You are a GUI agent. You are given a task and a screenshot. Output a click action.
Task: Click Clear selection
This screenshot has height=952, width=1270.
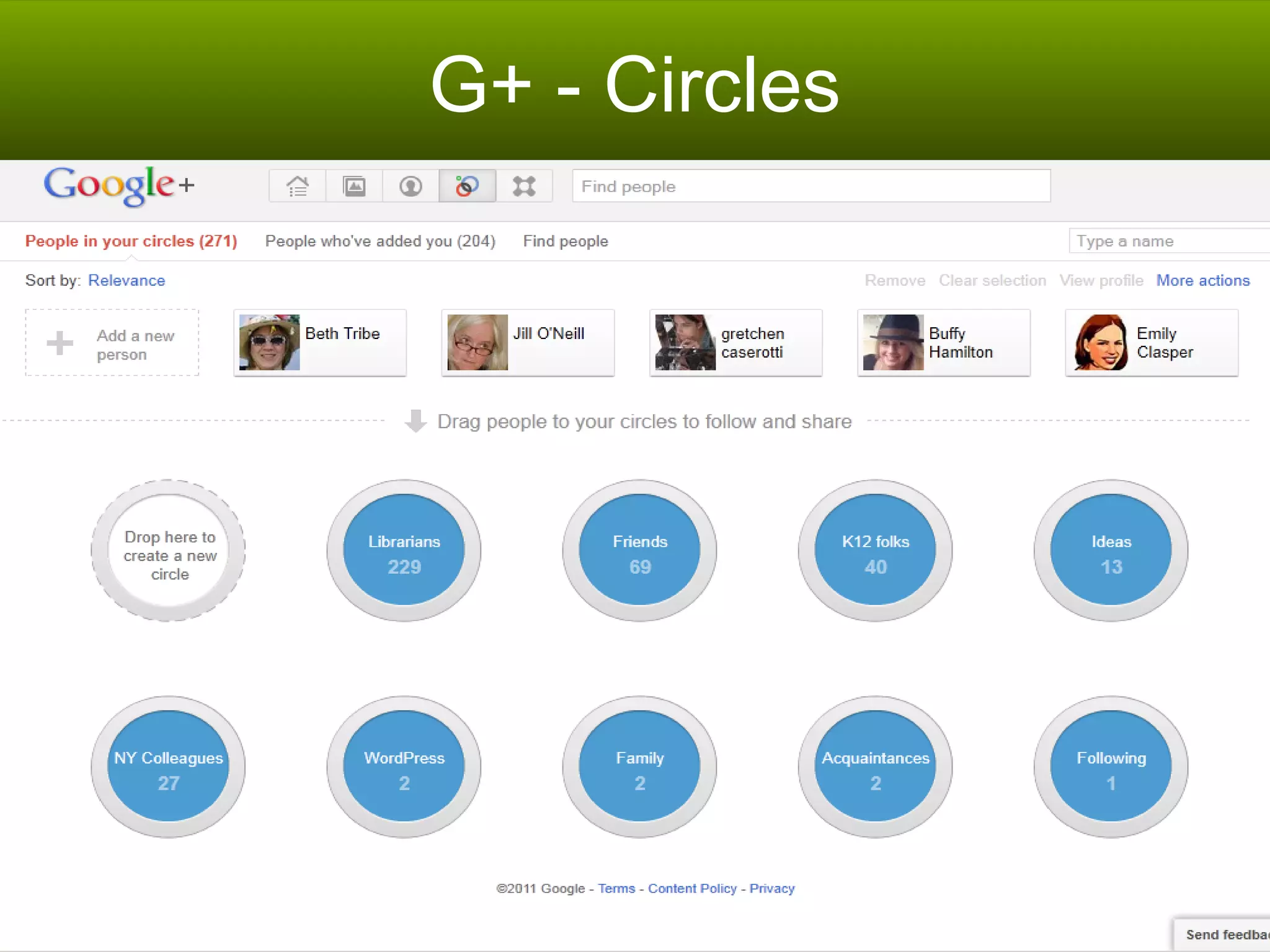click(992, 280)
